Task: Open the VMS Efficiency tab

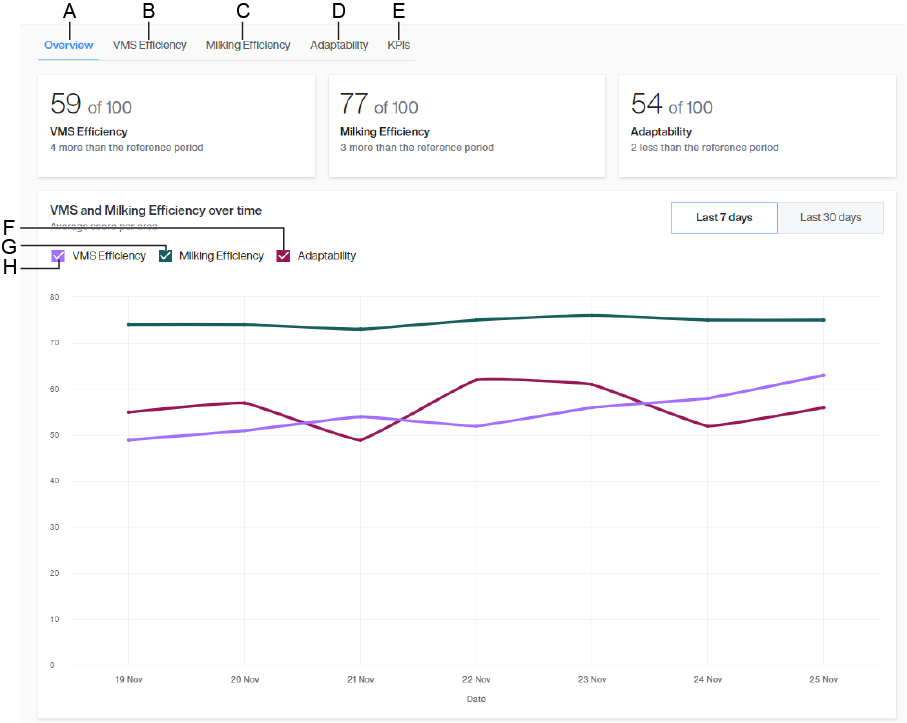Action: tap(150, 45)
